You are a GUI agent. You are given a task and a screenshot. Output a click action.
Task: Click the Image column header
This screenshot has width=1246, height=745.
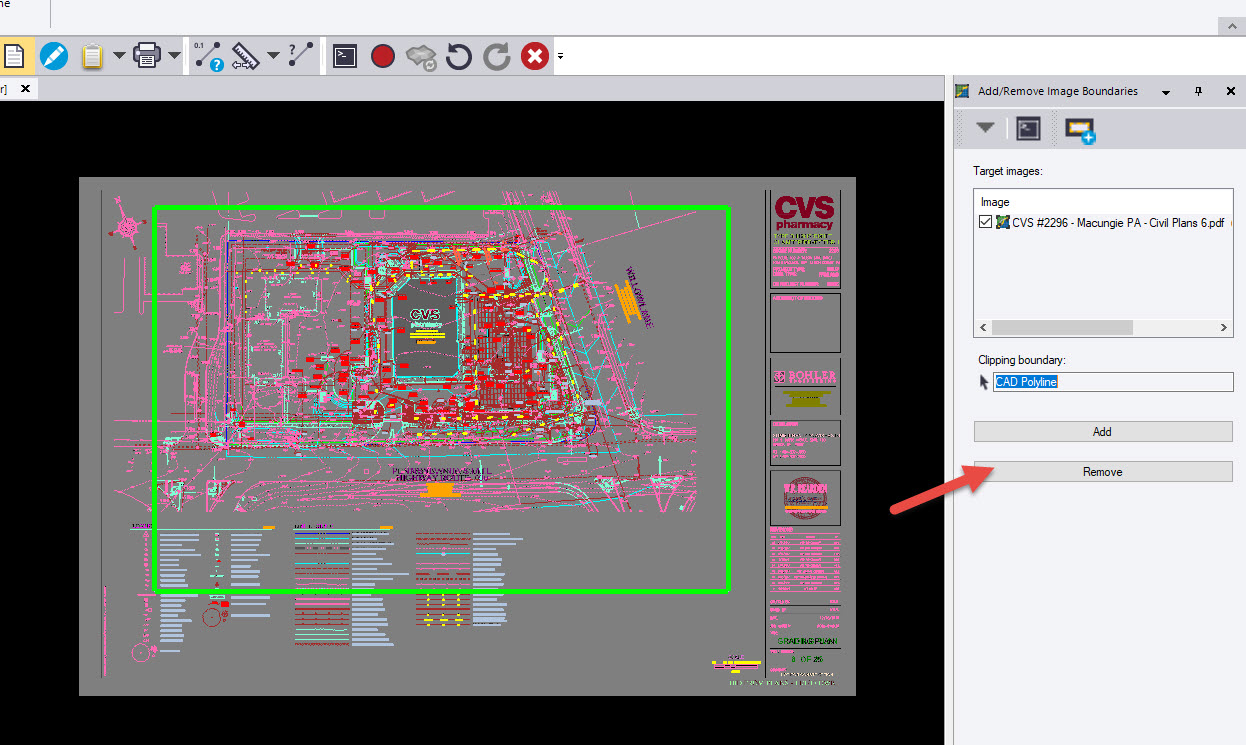995,202
